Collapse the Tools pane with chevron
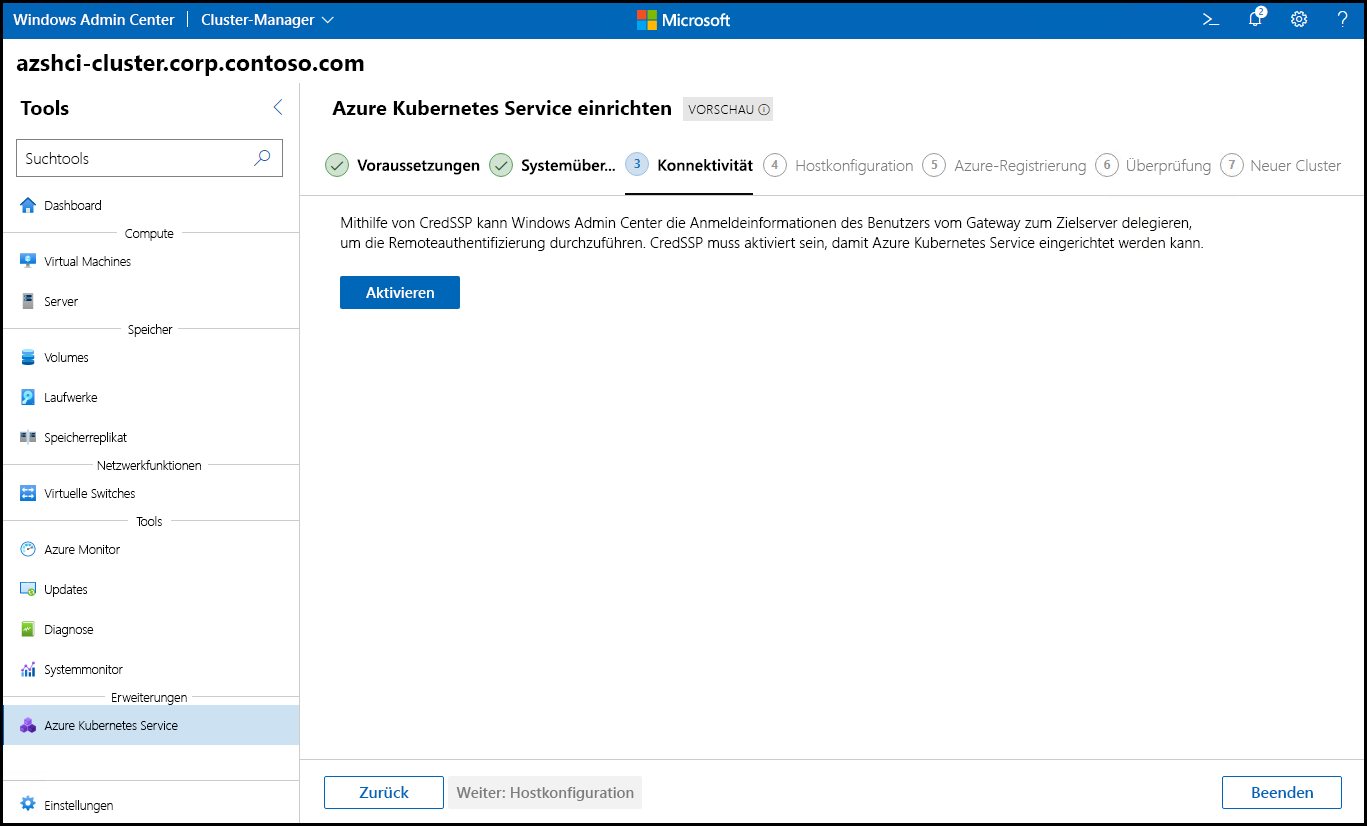This screenshot has height=826, width=1367. click(x=278, y=107)
